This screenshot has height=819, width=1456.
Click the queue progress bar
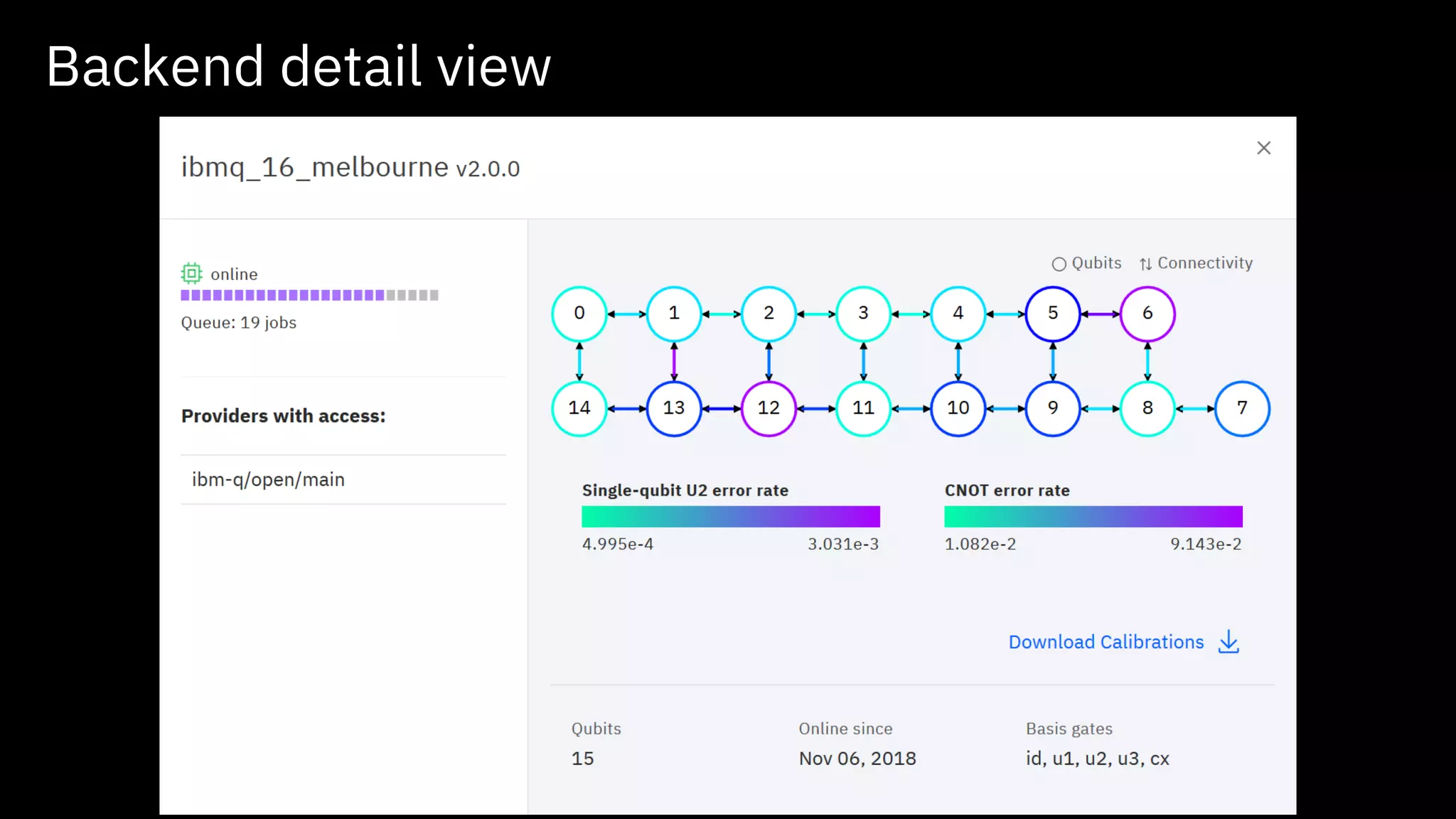[x=309, y=295]
